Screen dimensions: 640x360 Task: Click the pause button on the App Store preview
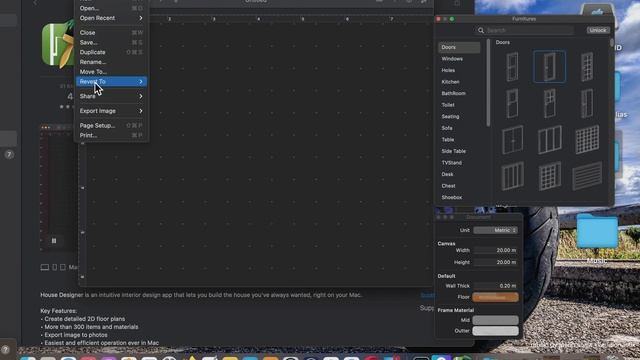[x=54, y=241]
